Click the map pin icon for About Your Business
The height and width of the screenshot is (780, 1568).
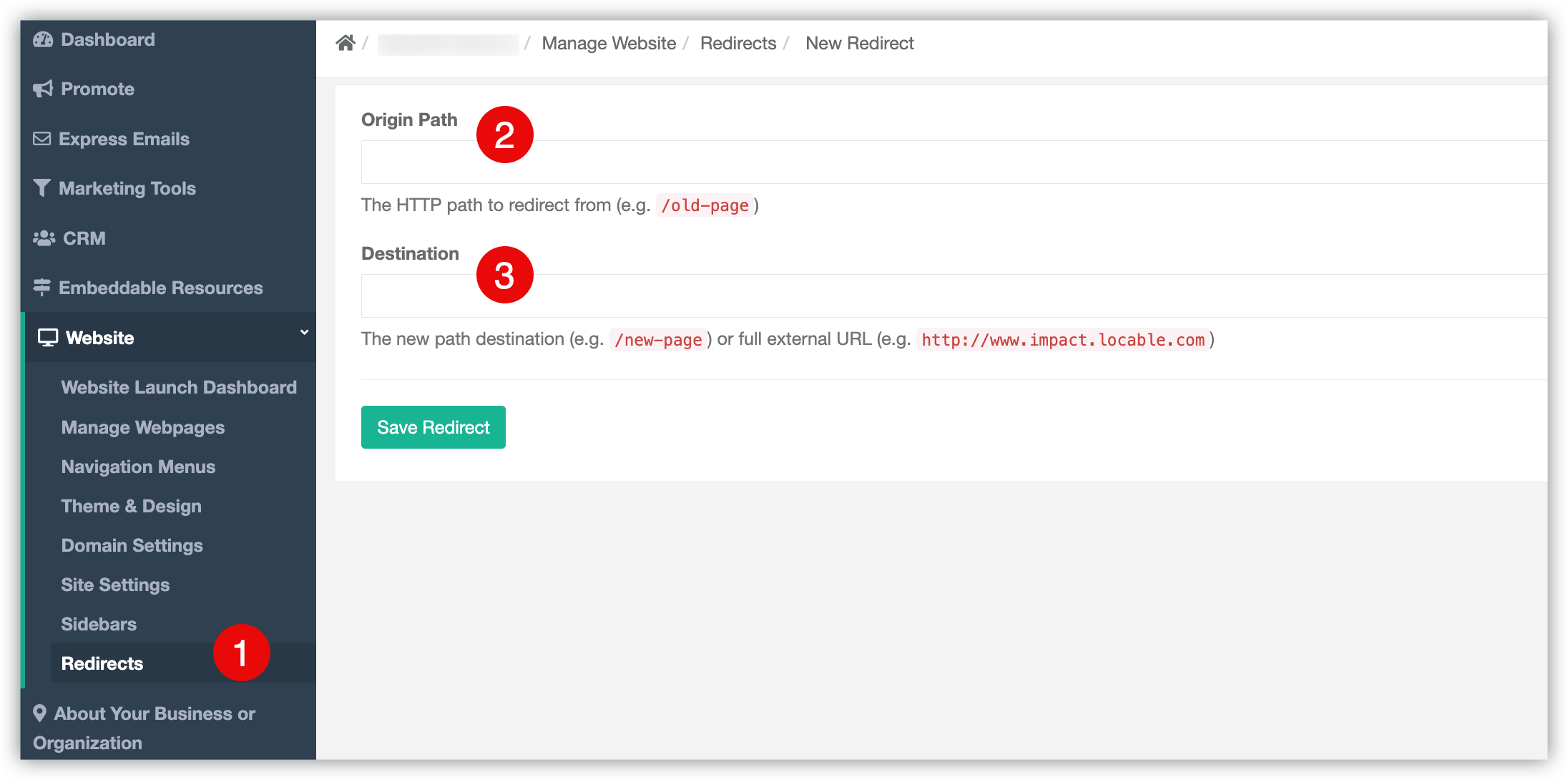[40, 713]
